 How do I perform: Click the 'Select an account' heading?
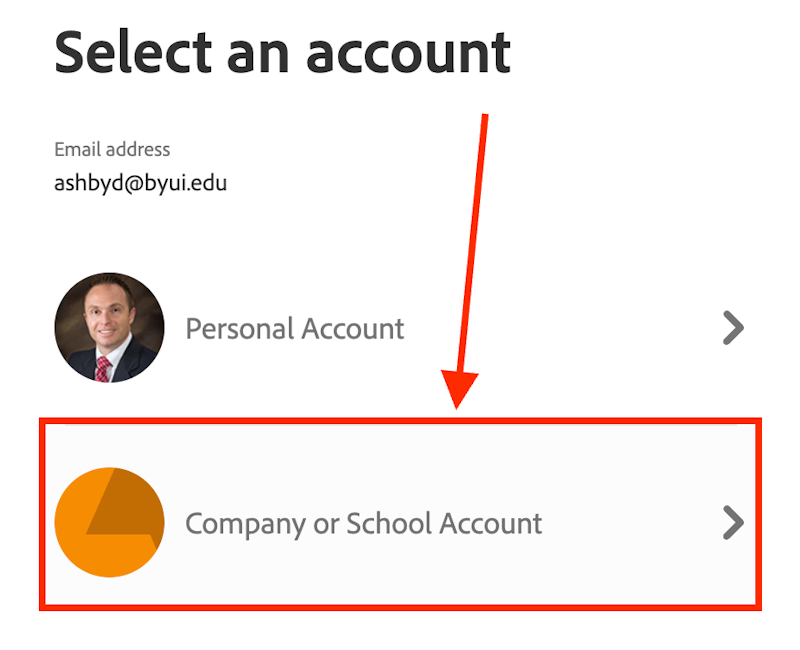click(x=282, y=52)
